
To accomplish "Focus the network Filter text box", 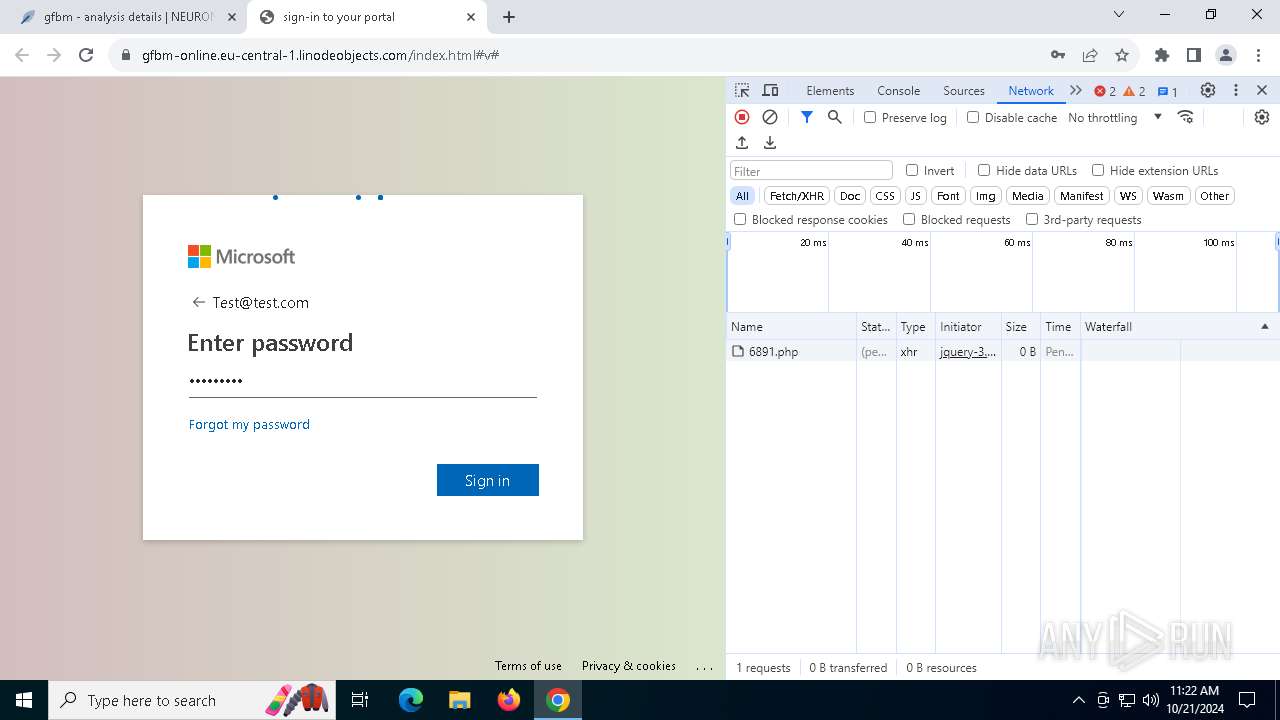I will pos(811,171).
